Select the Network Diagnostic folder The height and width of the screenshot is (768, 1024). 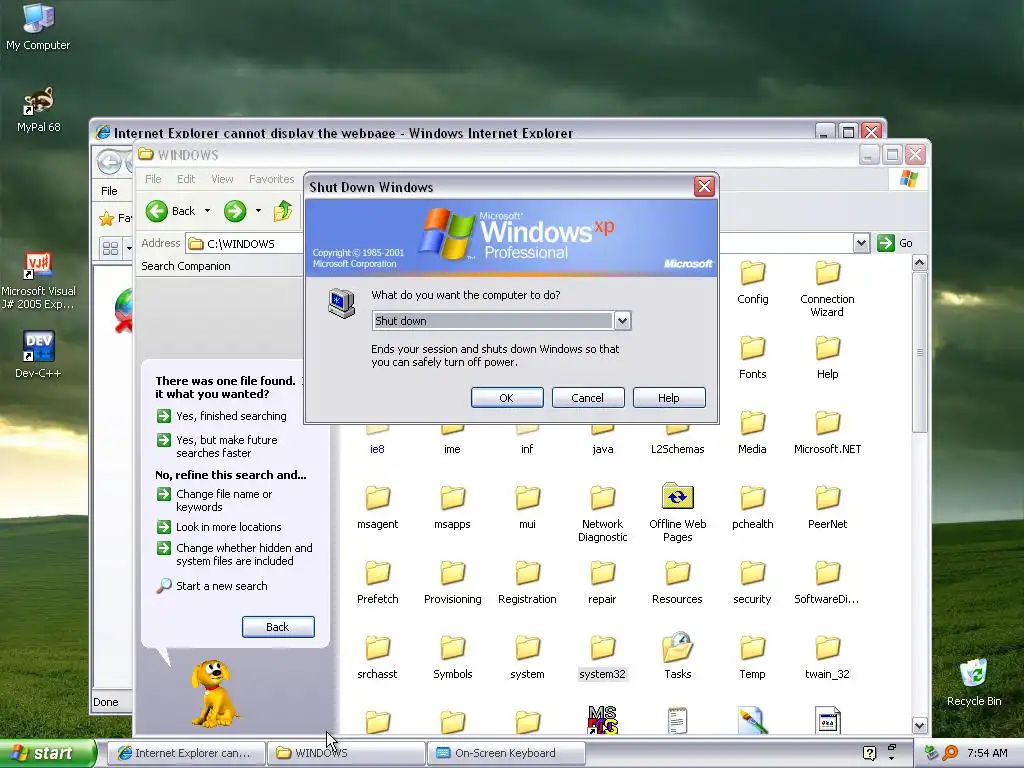[x=602, y=513]
